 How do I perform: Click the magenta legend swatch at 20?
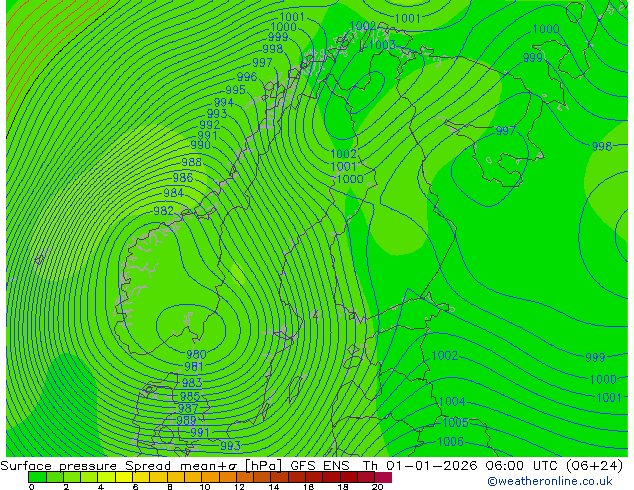tap(383, 477)
